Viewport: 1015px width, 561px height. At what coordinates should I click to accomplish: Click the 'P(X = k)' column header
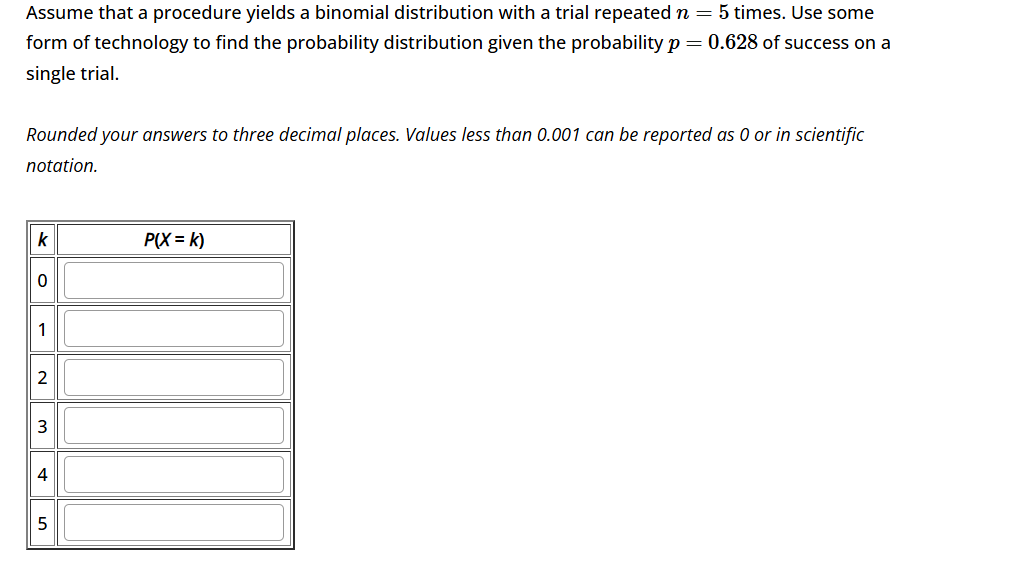(174, 240)
